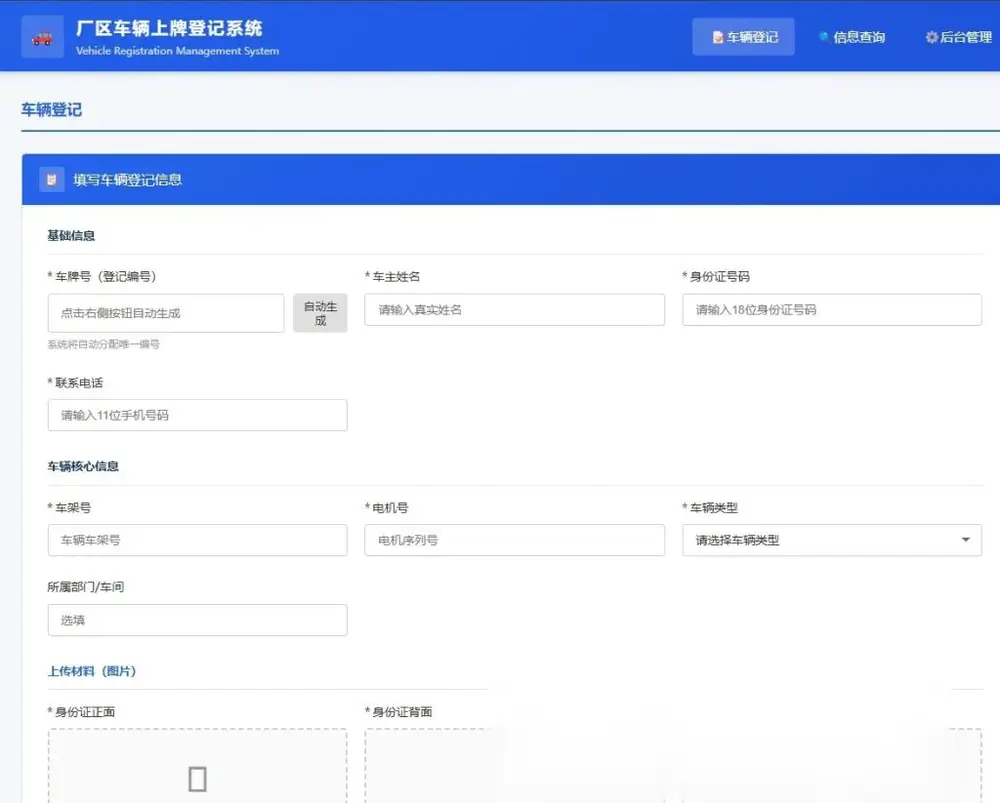This screenshot has width=1000, height=803.
Task: Focus the 车牌号 (登记编号) input field
Action: pyautogui.click(x=166, y=313)
